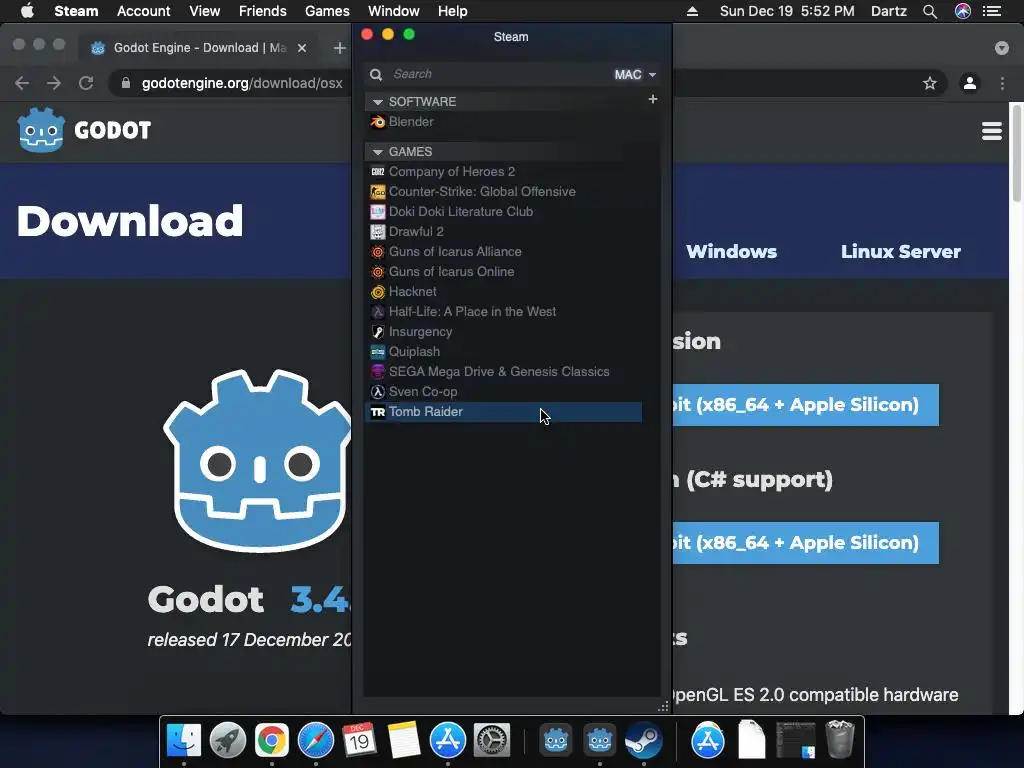Select Tomb Raider in the games list
1024x768 pixels.
[503, 412]
